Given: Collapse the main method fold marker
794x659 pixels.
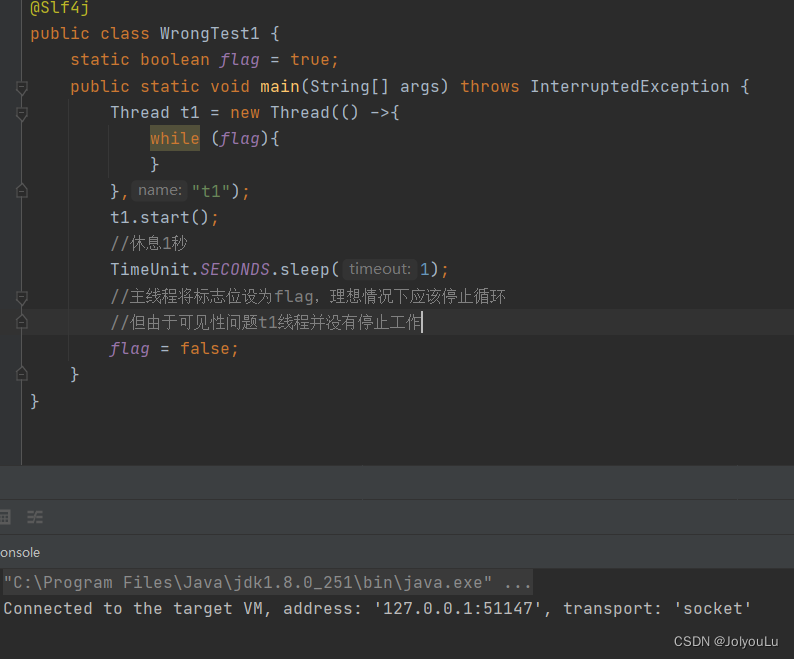Looking at the screenshot, I should point(21,88).
